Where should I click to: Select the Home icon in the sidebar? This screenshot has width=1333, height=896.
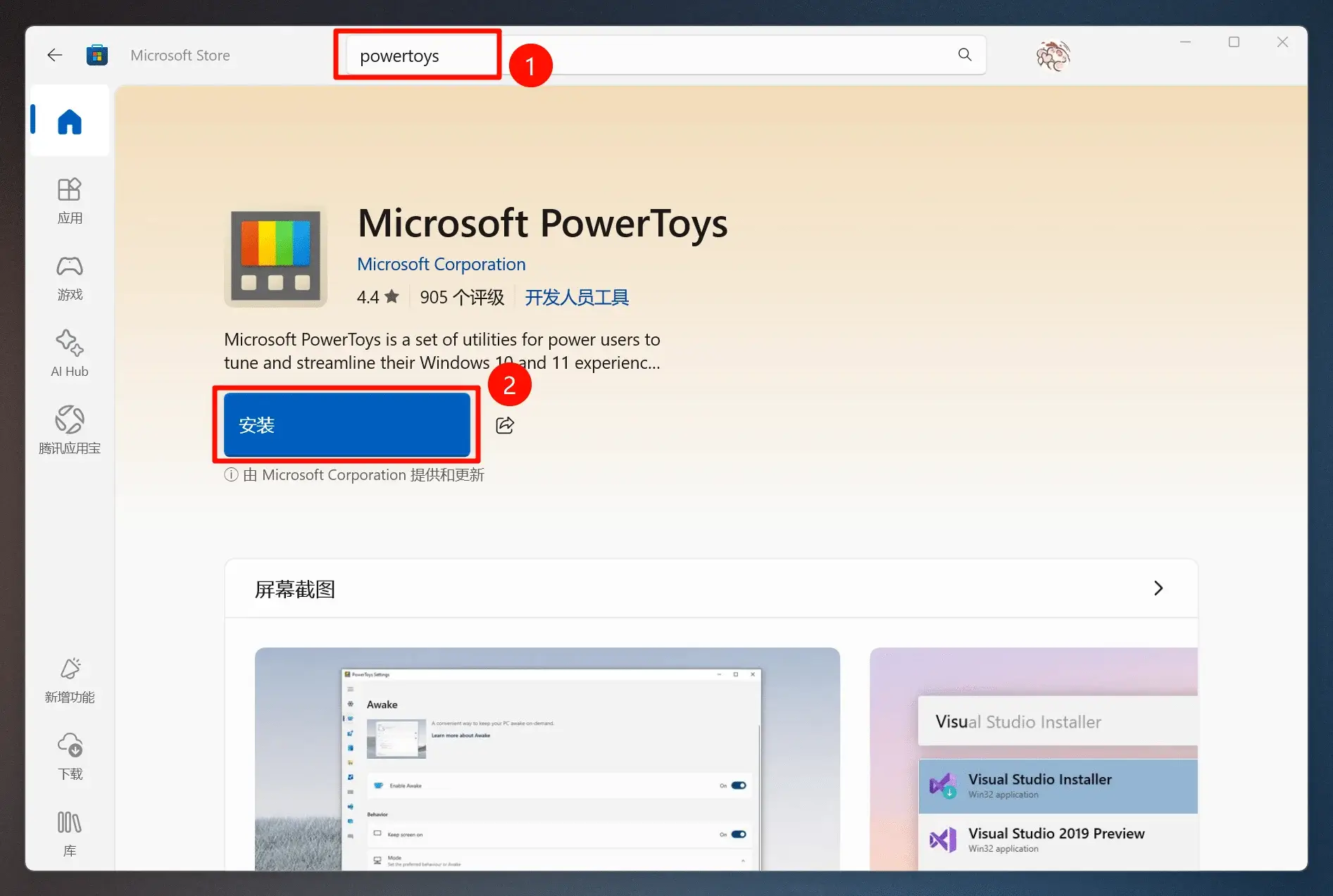[68, 120]
